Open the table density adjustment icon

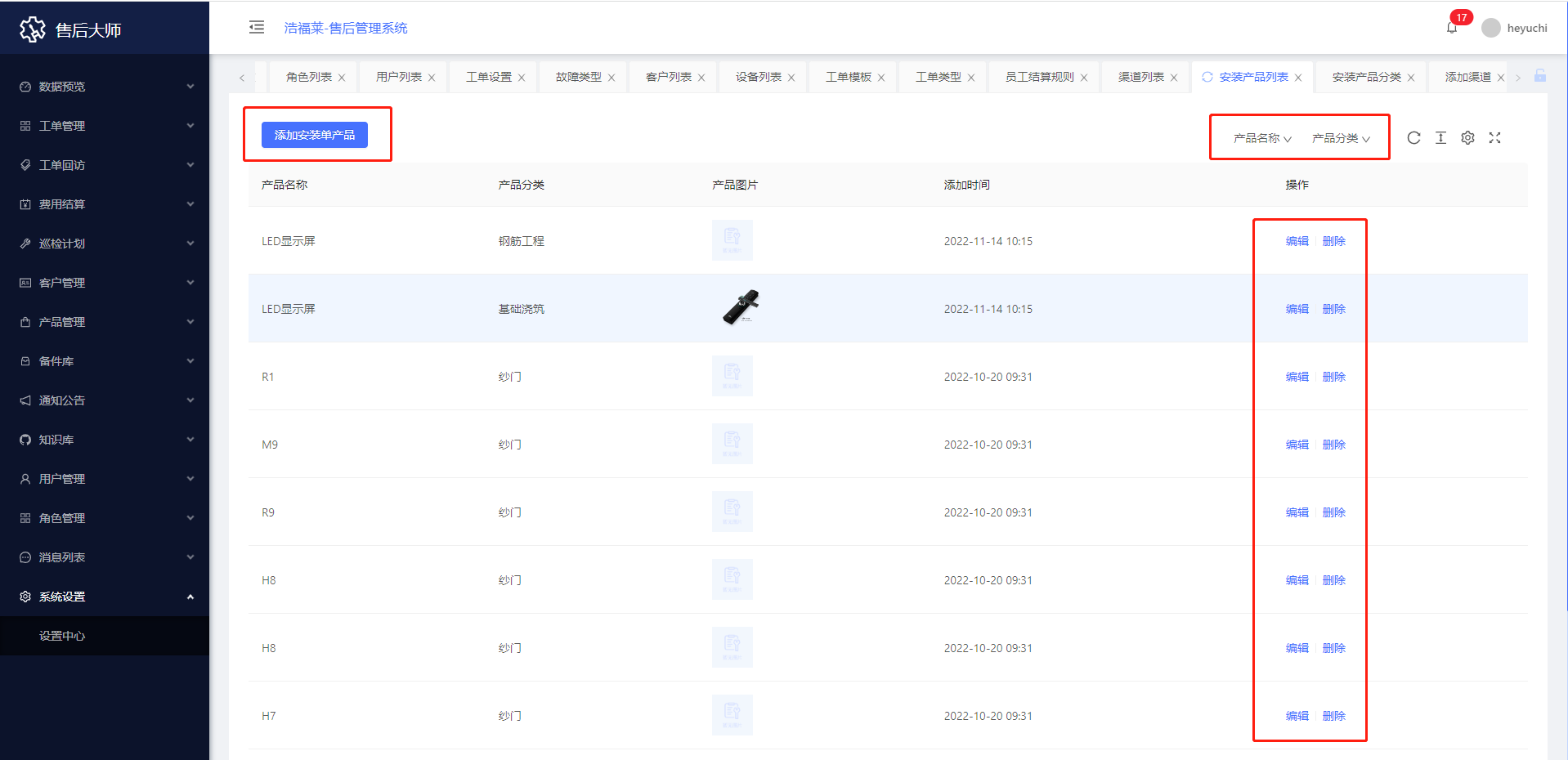[1440, 138]
